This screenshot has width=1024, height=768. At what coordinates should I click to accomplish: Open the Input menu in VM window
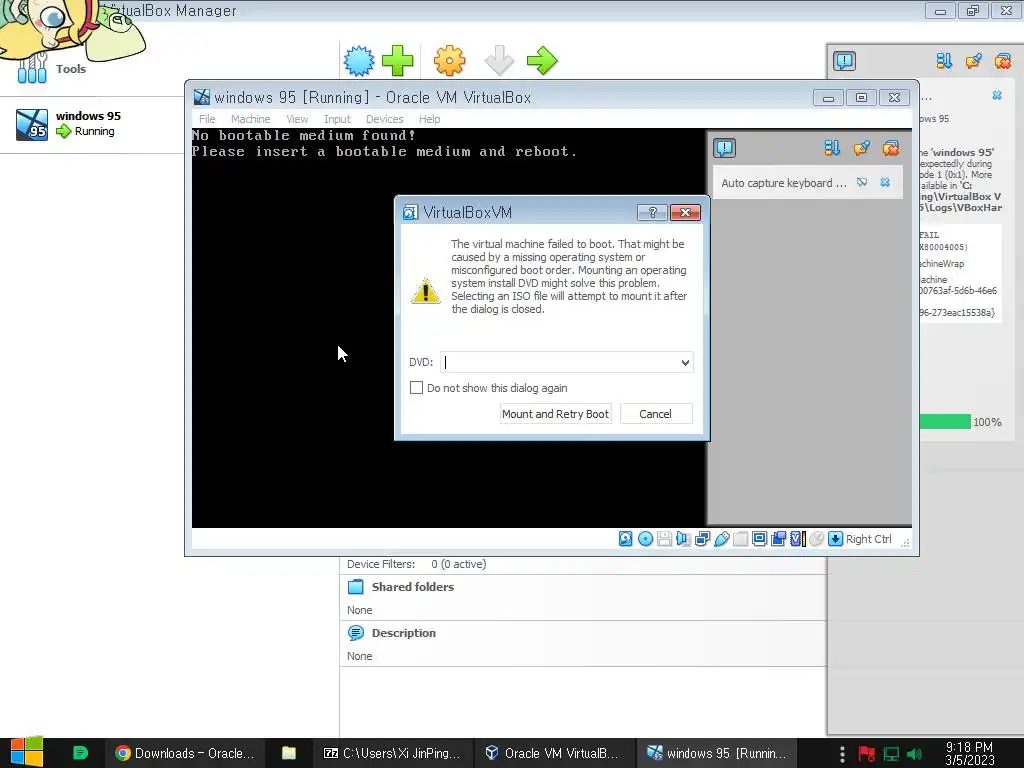coord(337,119)
